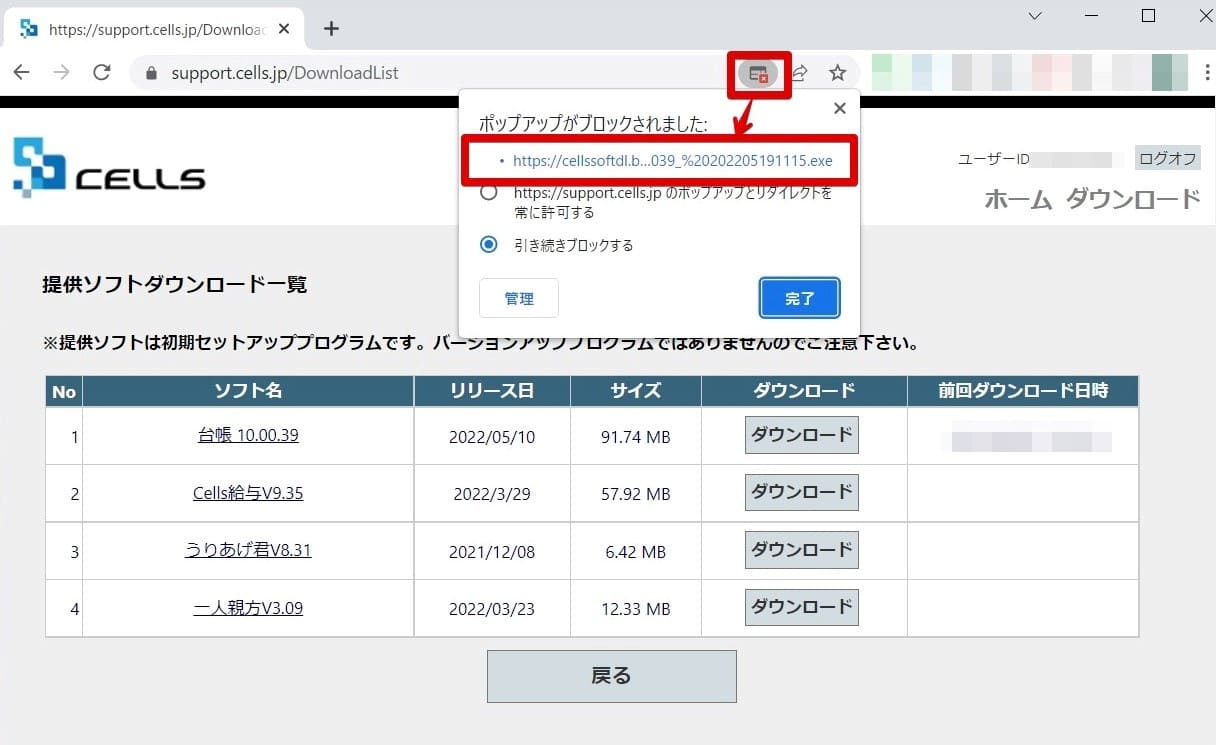Click the browser back arrow
1216x745 pixels.
coord(22,73)
